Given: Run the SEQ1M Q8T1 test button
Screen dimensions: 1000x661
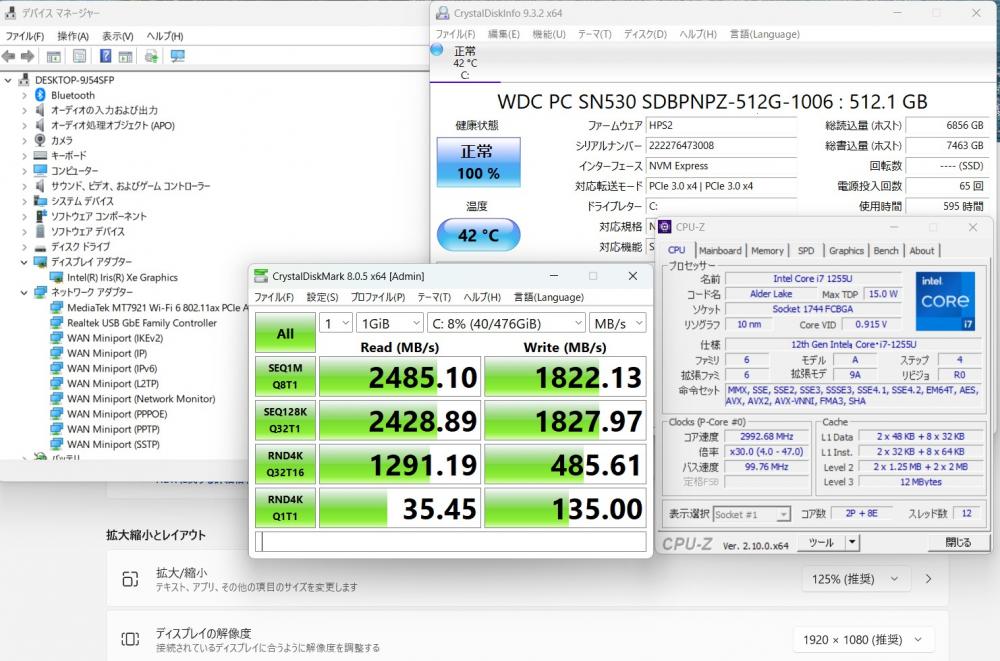Looking at the screenshot, I should pos(285,376).
